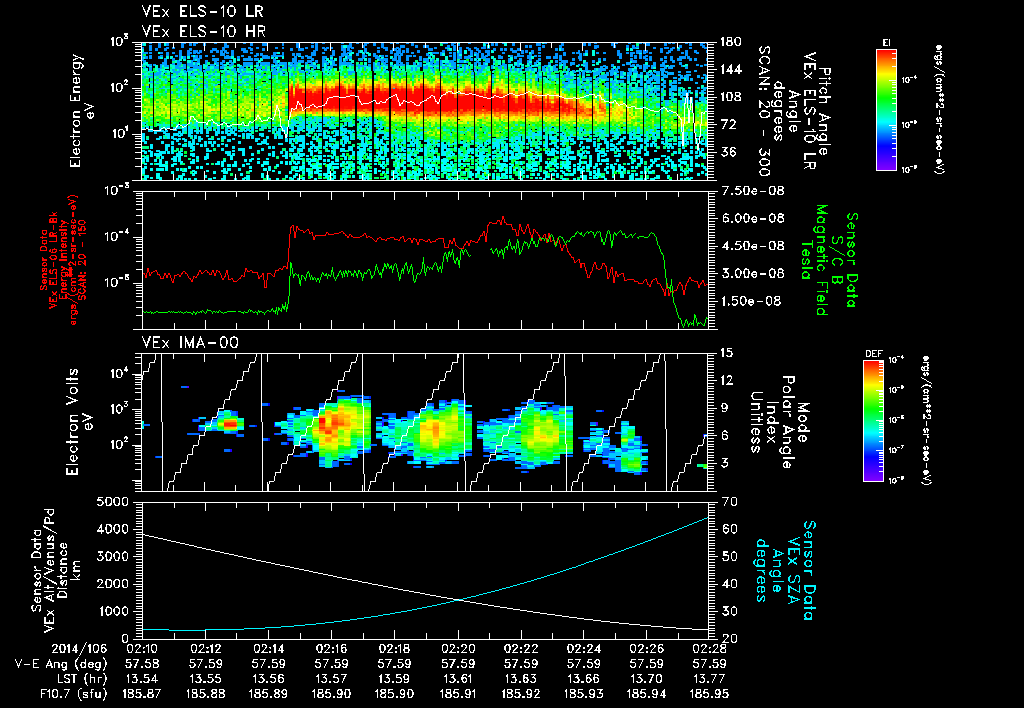Click the 'VEx ELS-10 LR' title at top
1024x708 pixels.
(x=203, y=12)
